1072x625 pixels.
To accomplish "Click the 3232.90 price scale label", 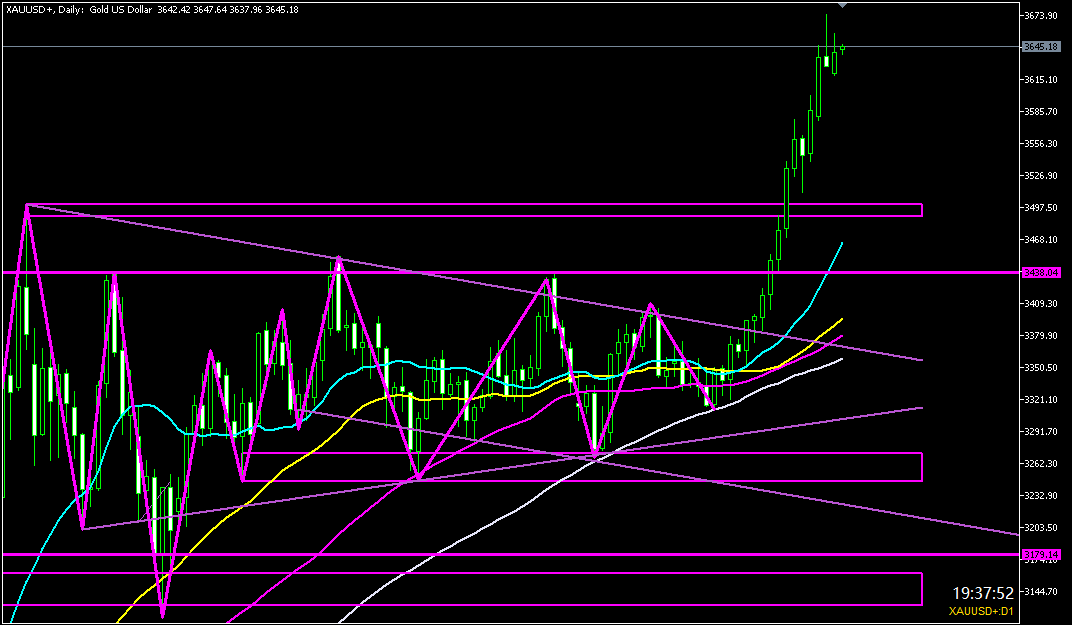I will 1041,496.
